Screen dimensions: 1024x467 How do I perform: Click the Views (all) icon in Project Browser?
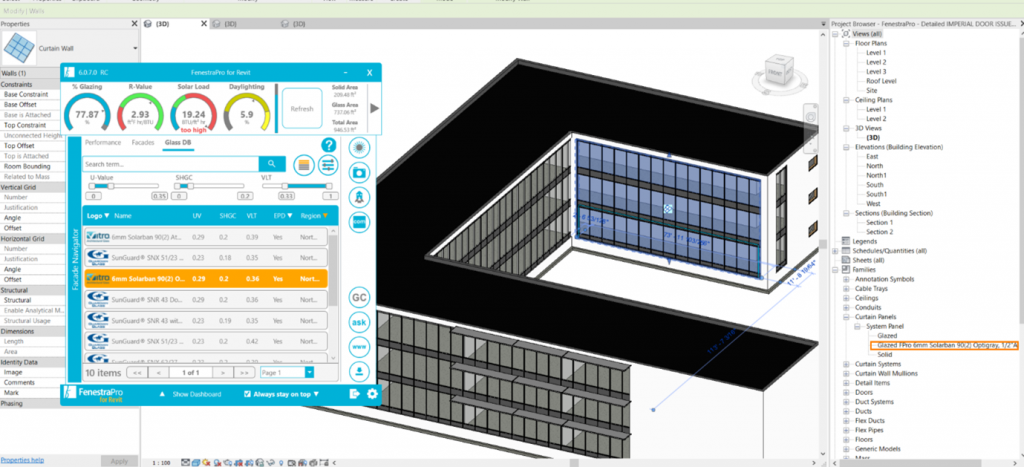846,33
